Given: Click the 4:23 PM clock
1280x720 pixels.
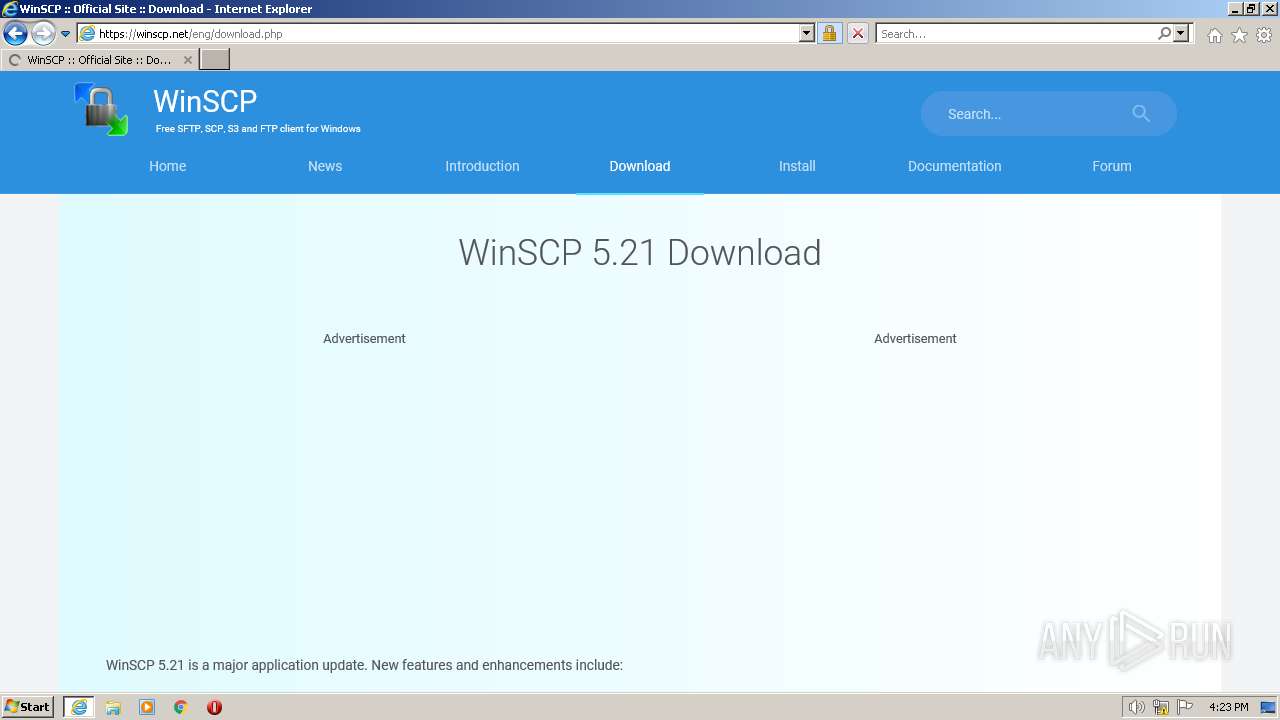Looking at the screenshot, I should pyautogui.click(x=1228, y=707).
